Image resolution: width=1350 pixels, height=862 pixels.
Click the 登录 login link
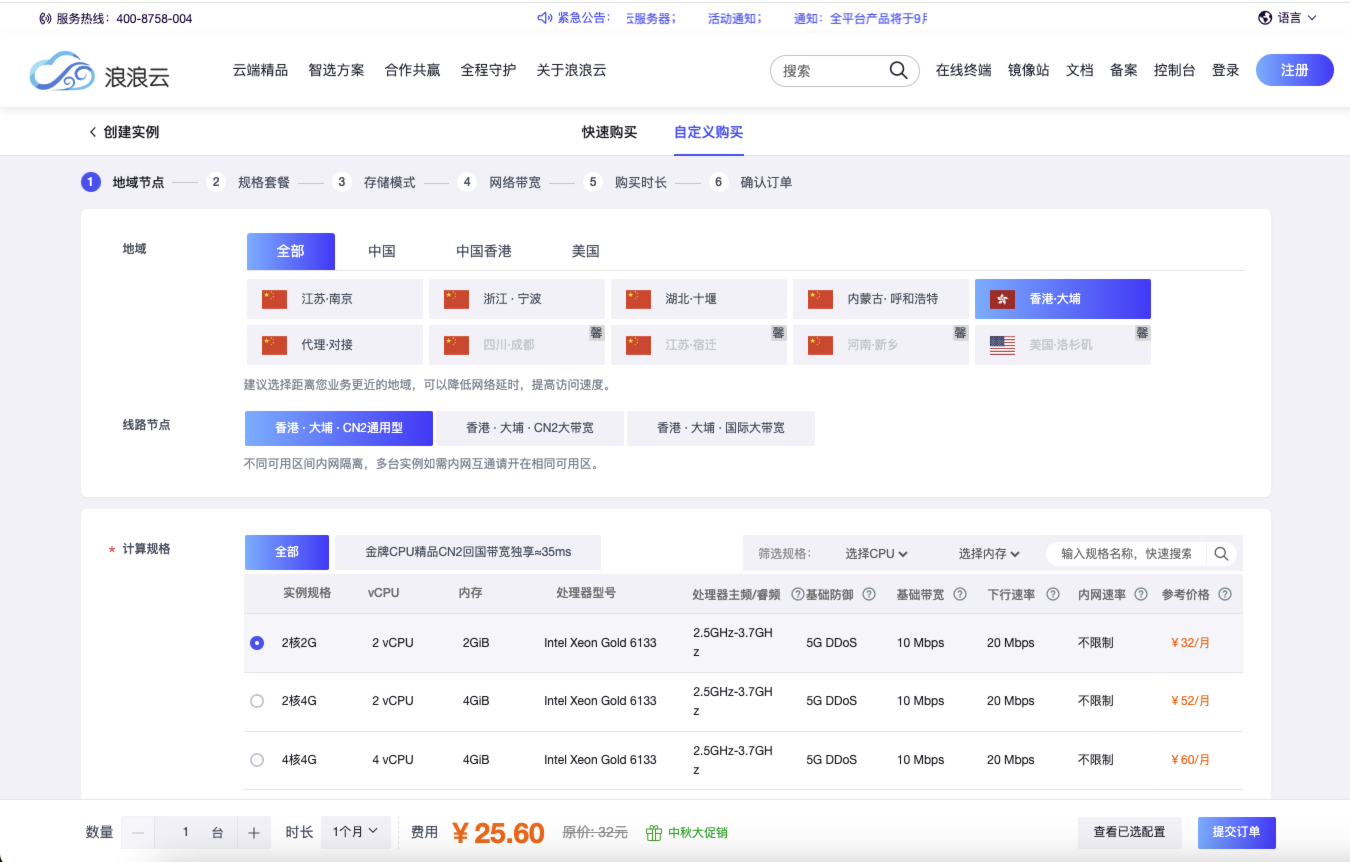pos(1226,70)
